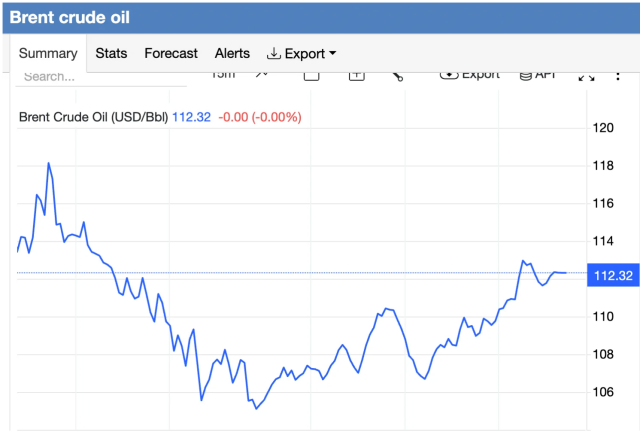Open the API button in chart toolbar
This screenshot has height=441, width=640.
coord(538,74)
